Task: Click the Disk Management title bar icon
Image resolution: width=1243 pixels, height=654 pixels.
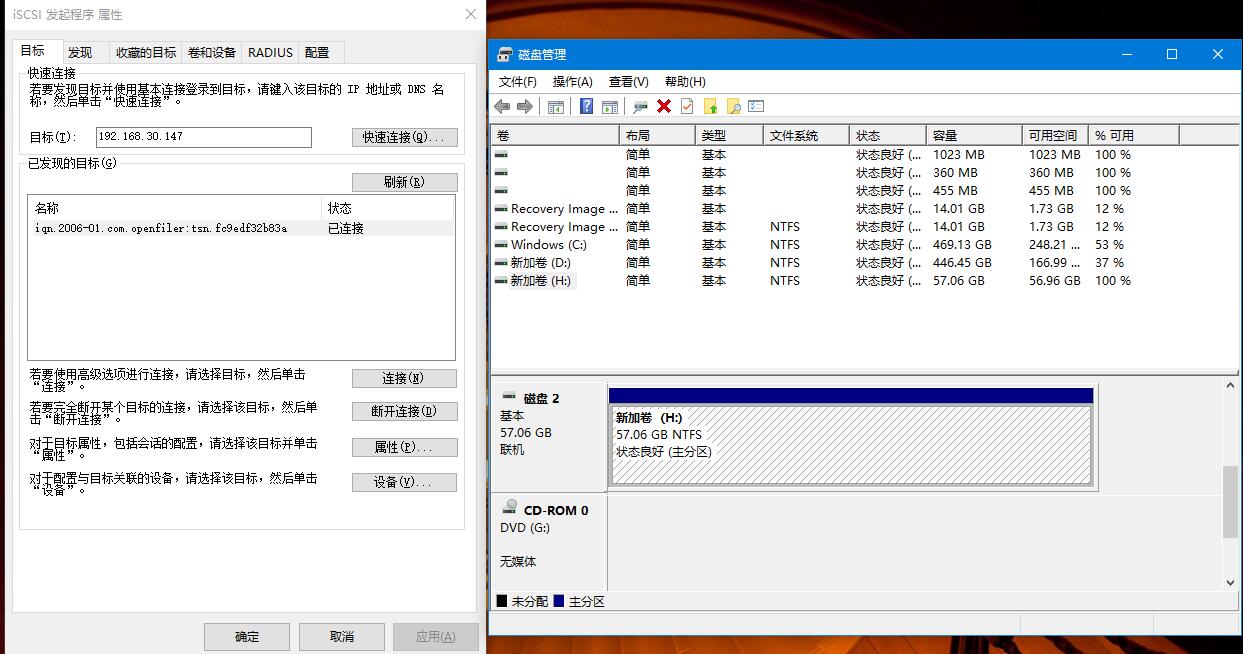Action: pyautogui.click(x=505, y=54)
